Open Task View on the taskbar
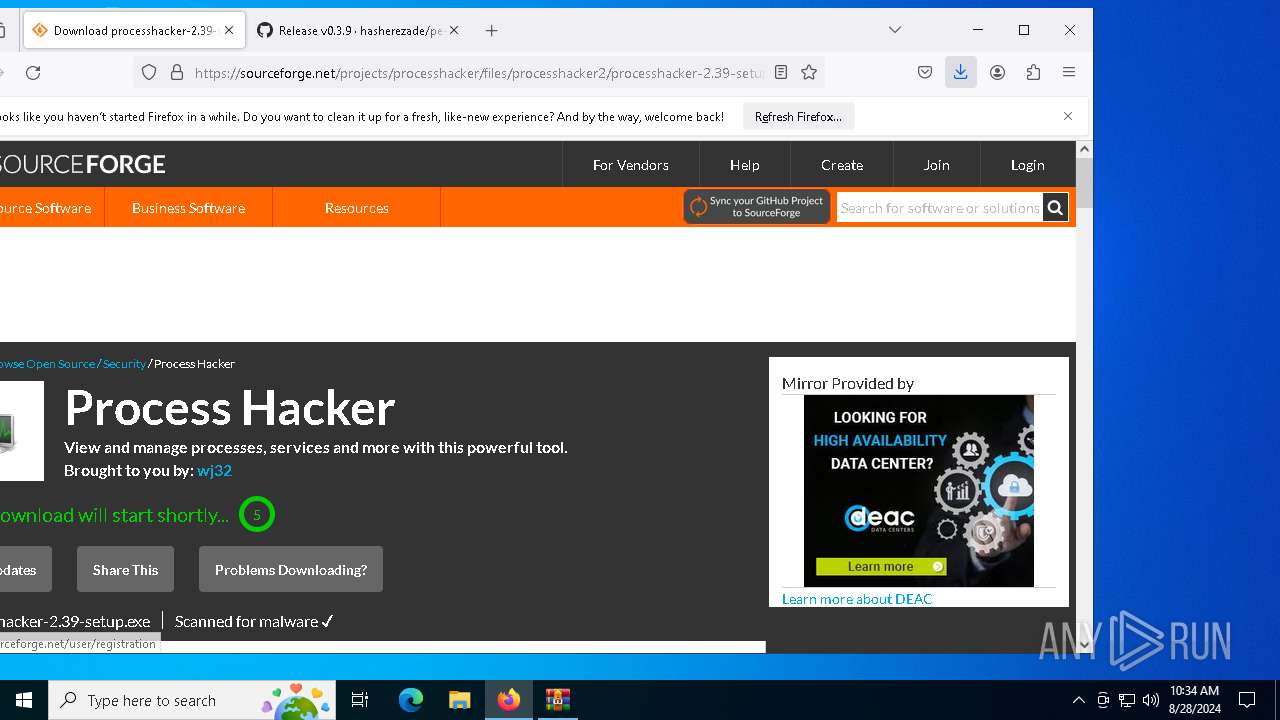The width and height of the screenshot is (1280, 720). click(360, 700)
